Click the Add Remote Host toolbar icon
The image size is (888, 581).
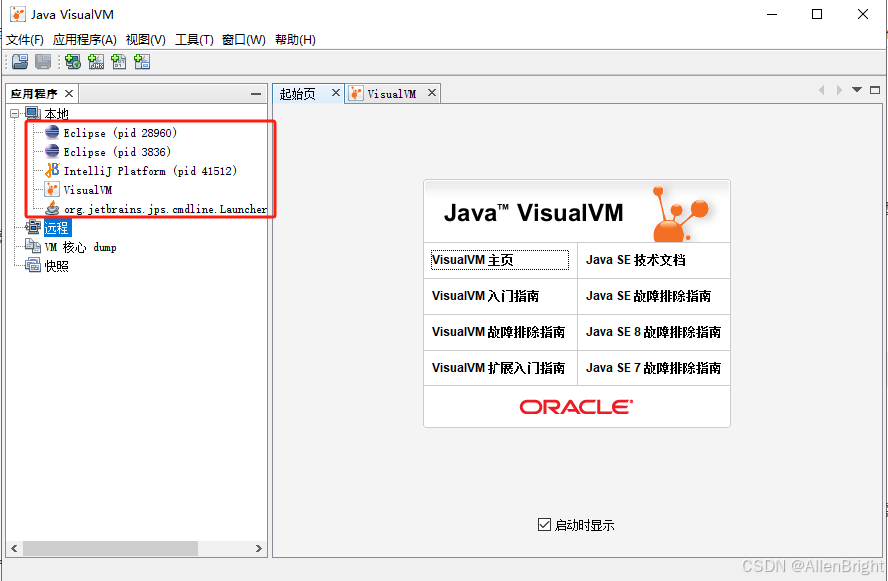coord(72,62)
